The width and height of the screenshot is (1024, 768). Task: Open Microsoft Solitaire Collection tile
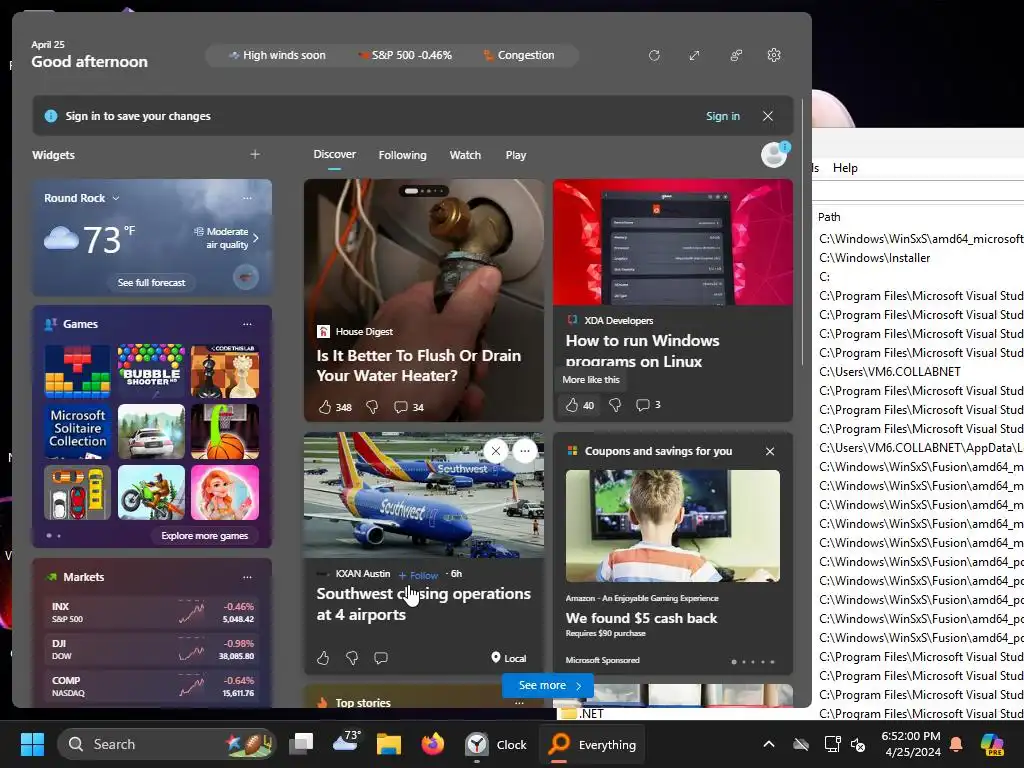tap(78, 431)
